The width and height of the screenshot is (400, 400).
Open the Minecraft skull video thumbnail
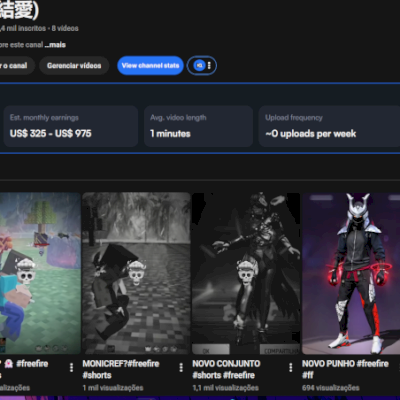click(40, 273)
